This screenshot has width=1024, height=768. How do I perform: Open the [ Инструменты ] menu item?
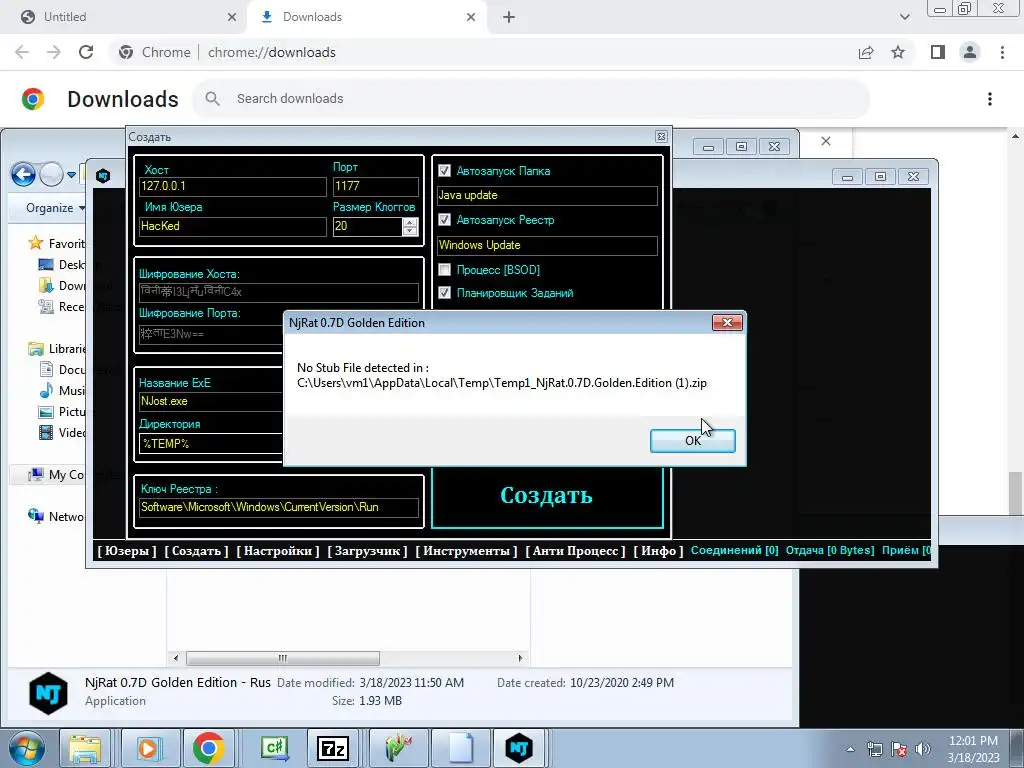466,551
